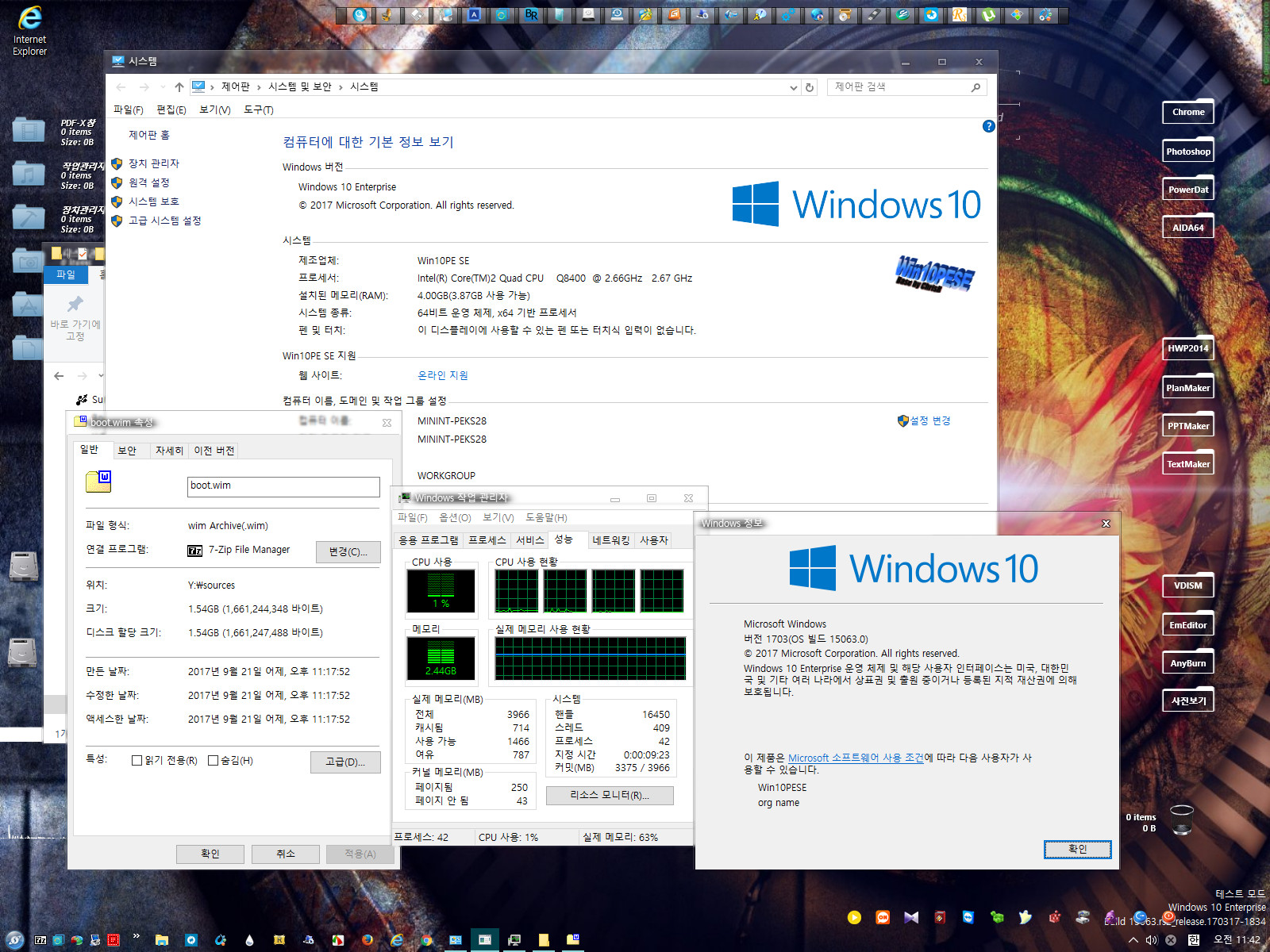Open the 파일(F) menu in System window

click(129, 109)
